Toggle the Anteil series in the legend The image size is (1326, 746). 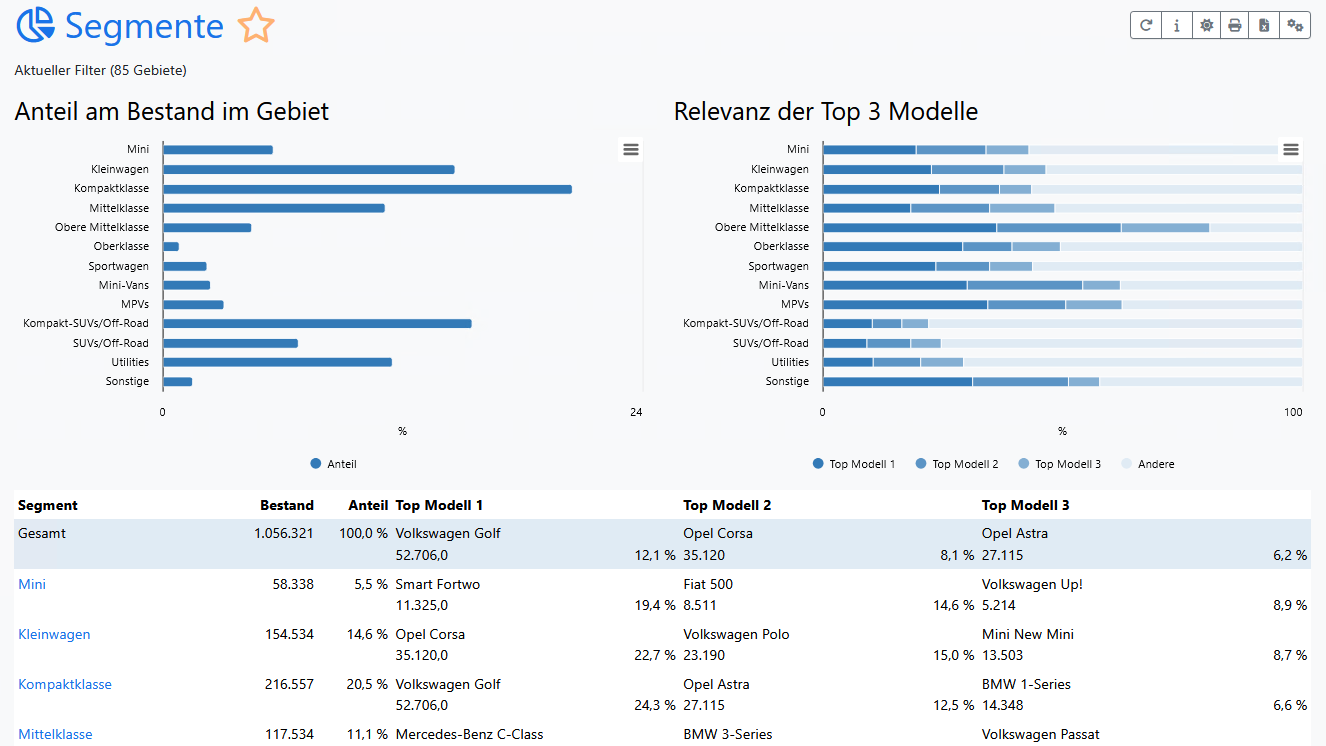334,464
